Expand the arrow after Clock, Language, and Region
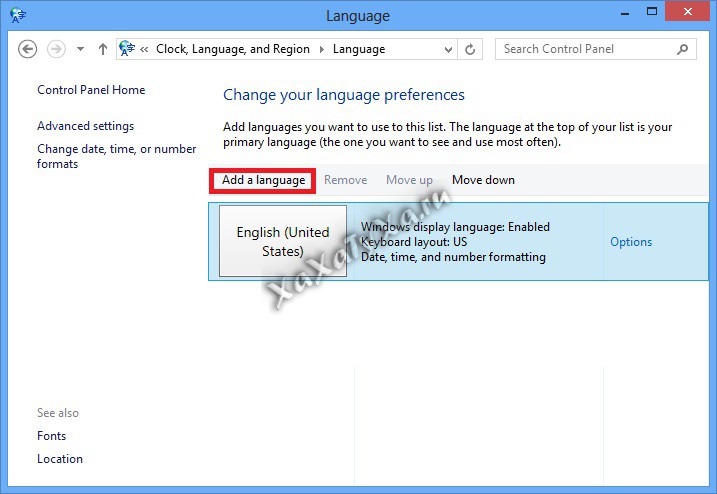Viewport: 717px width, 494px height. tap(322, 49)
